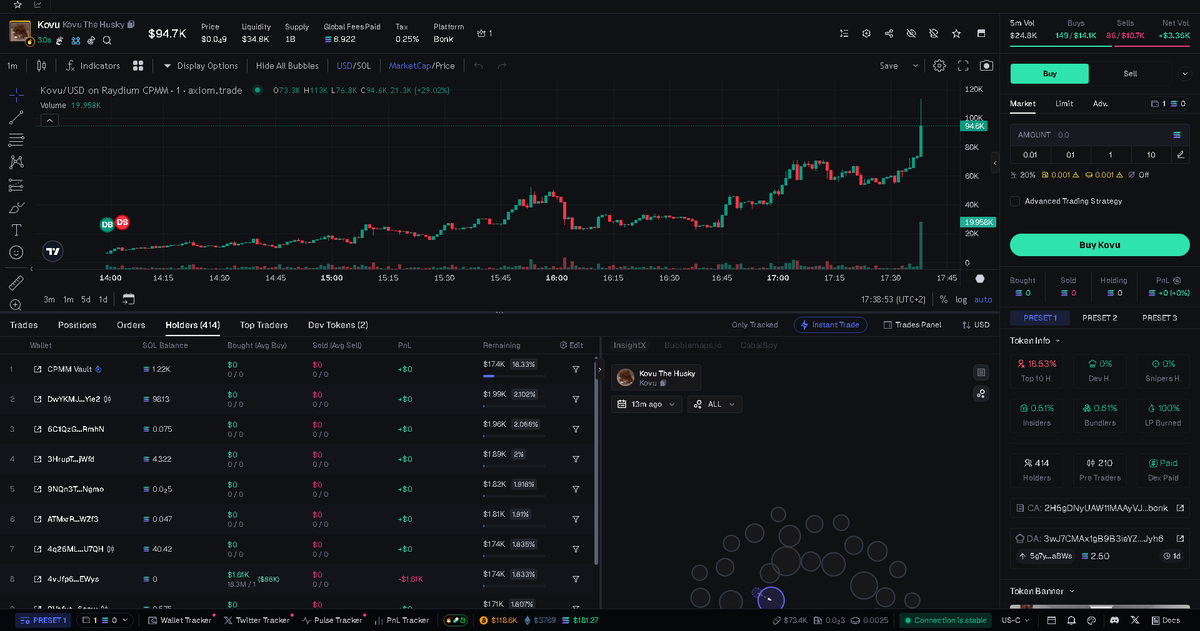1200x631 pixels.
Task: Open the Top Traders tab
Action: pos(264,325)
